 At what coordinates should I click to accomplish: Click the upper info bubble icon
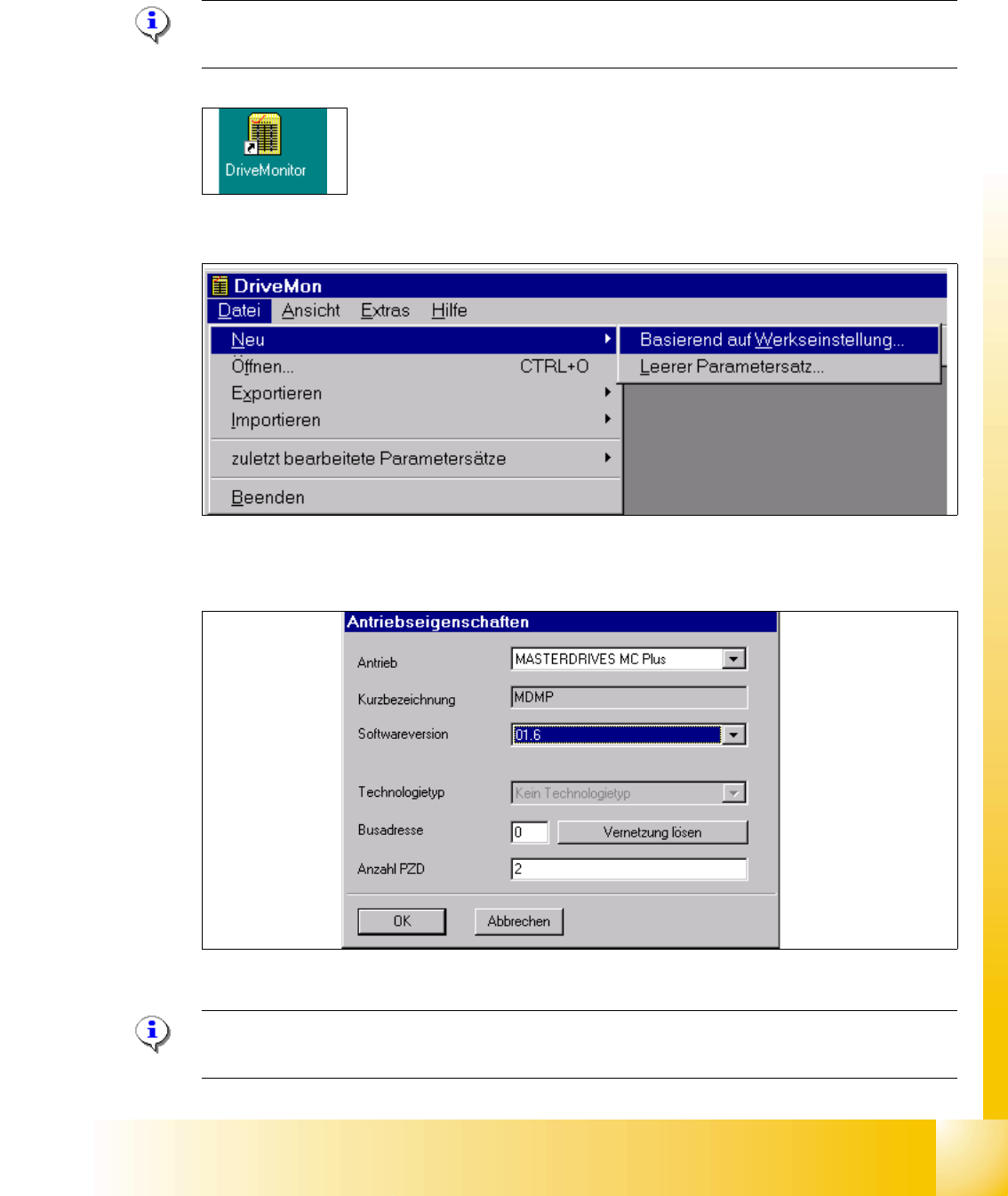pos(153,24)
